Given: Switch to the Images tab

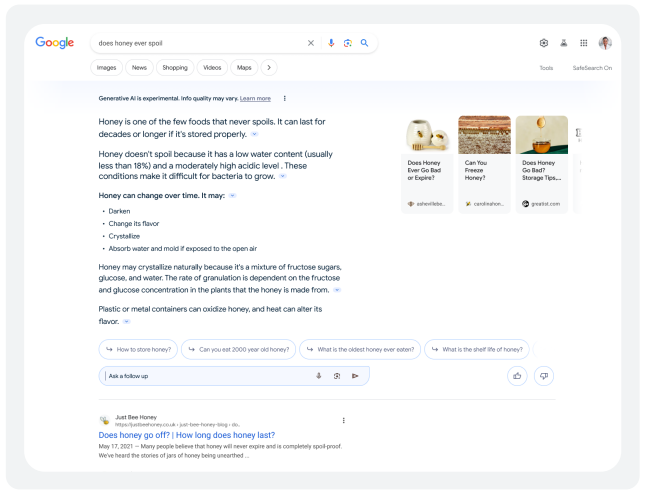Looking at the screenshot, I should (x=106, y=68).
